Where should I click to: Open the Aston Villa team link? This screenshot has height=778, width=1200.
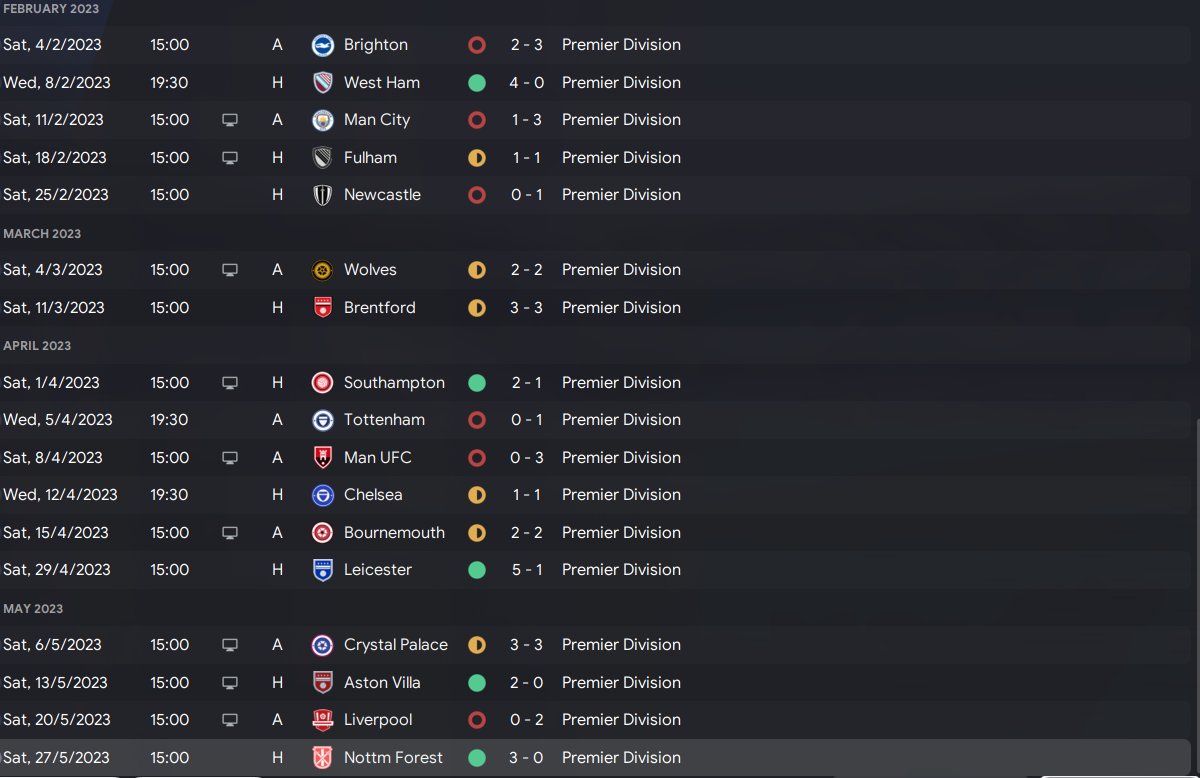pyautogui.click(x=382, y=683)
